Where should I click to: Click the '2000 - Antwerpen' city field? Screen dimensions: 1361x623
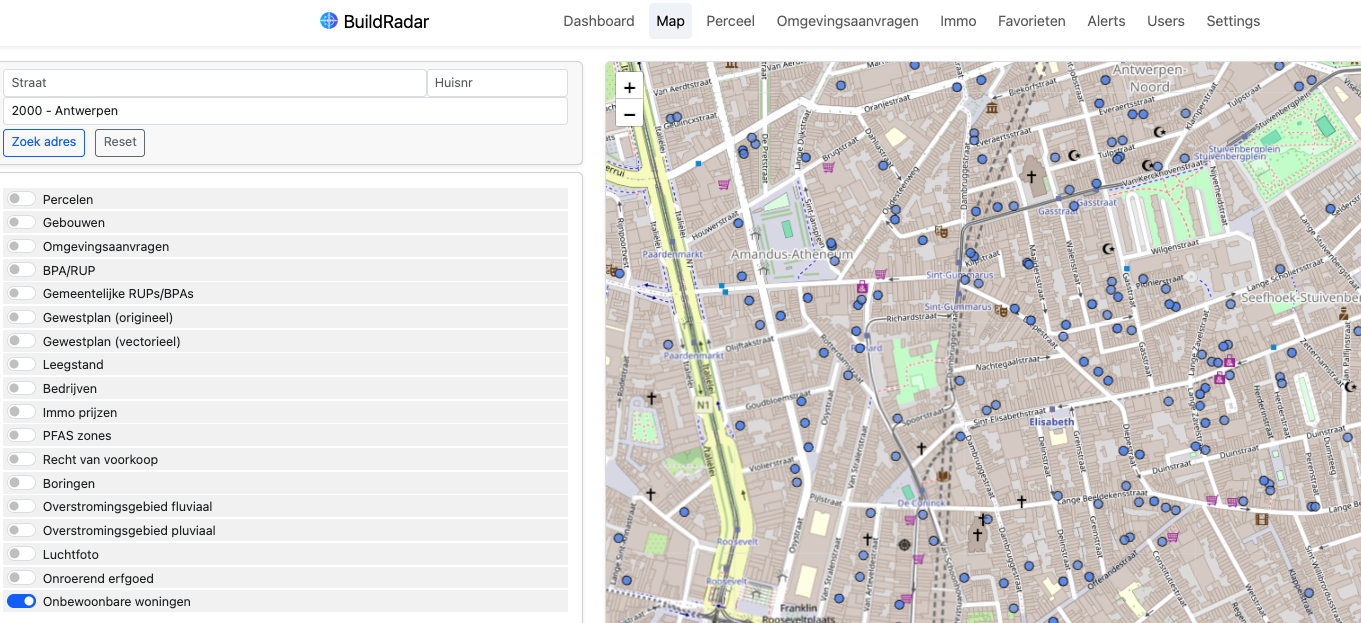click(x=285, y=111)
